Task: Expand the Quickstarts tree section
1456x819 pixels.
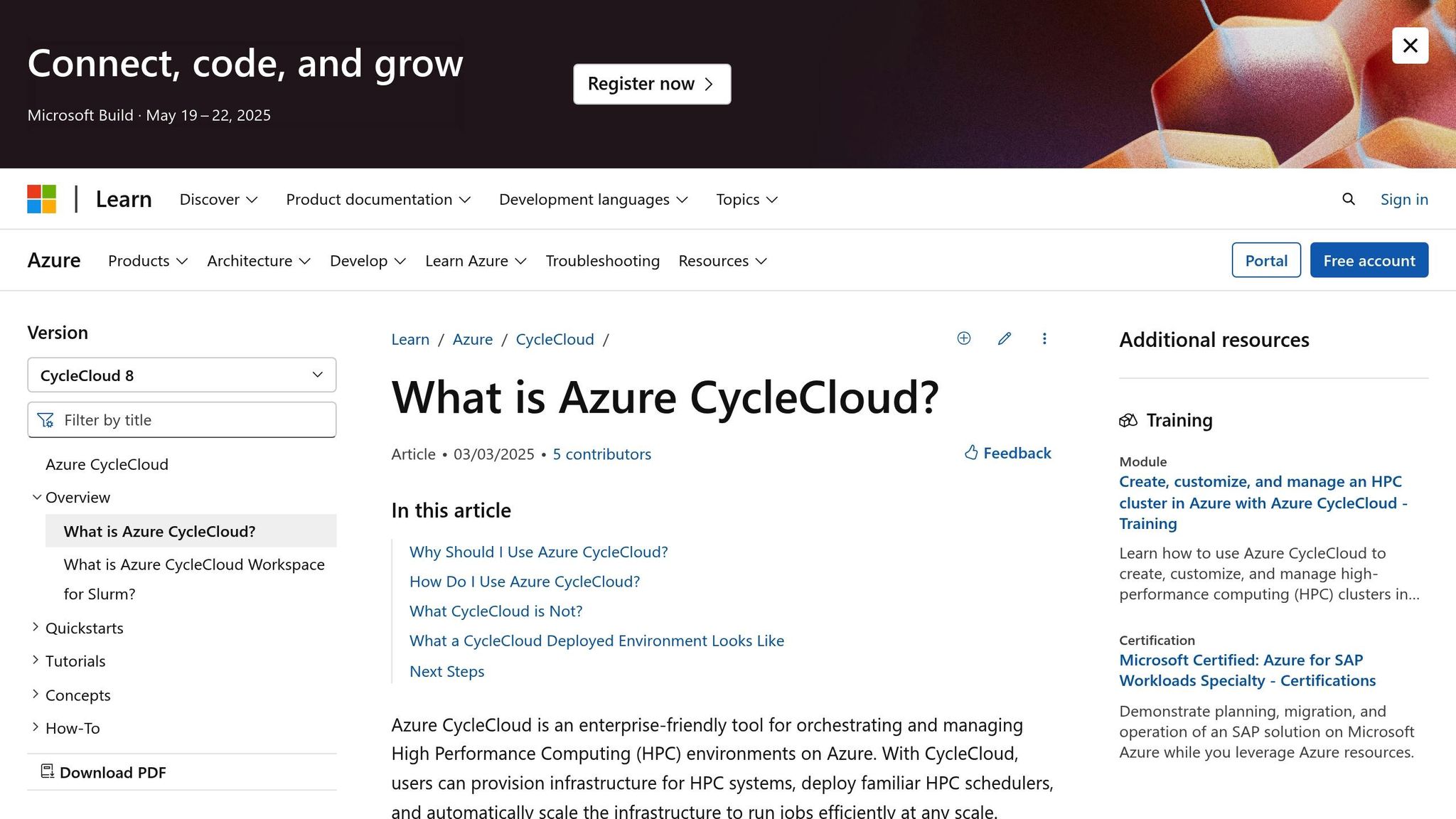Action: pyautogui.click(x=77, y=628)
